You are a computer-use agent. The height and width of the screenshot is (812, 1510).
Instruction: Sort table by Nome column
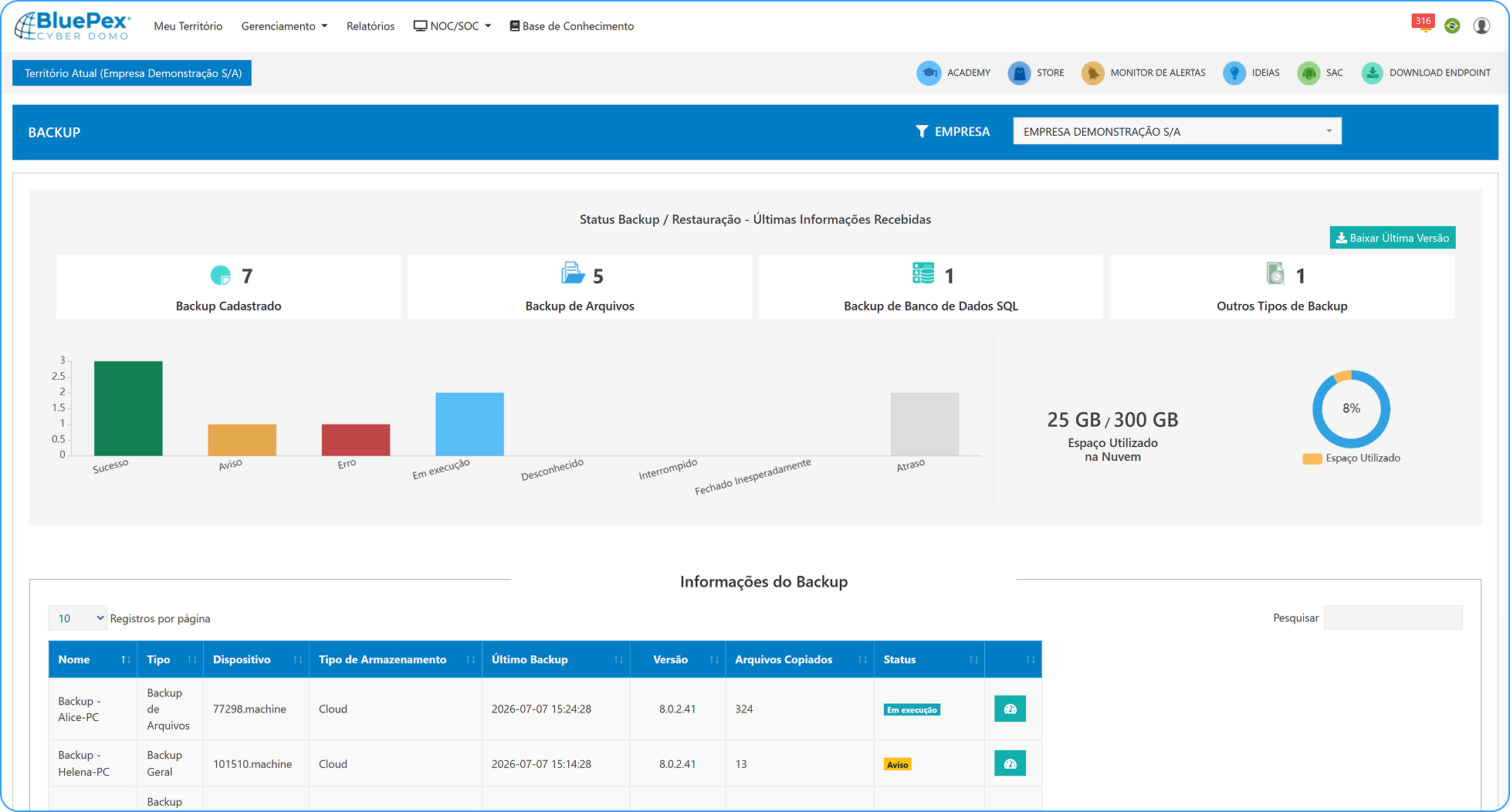click(x=93, y=659)
